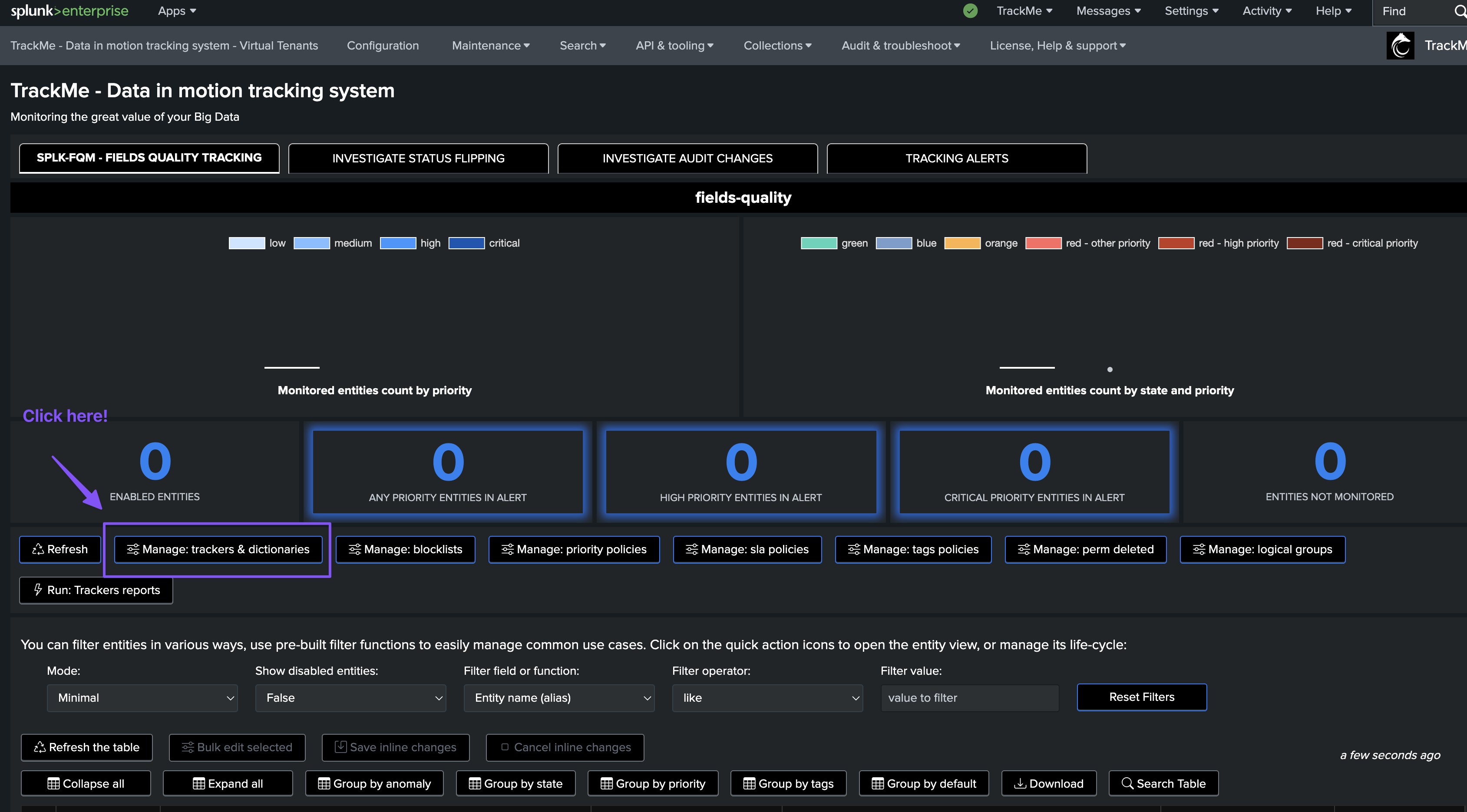Click Group by priority
Screen dimensions: 1467x812
pos(653,783)
